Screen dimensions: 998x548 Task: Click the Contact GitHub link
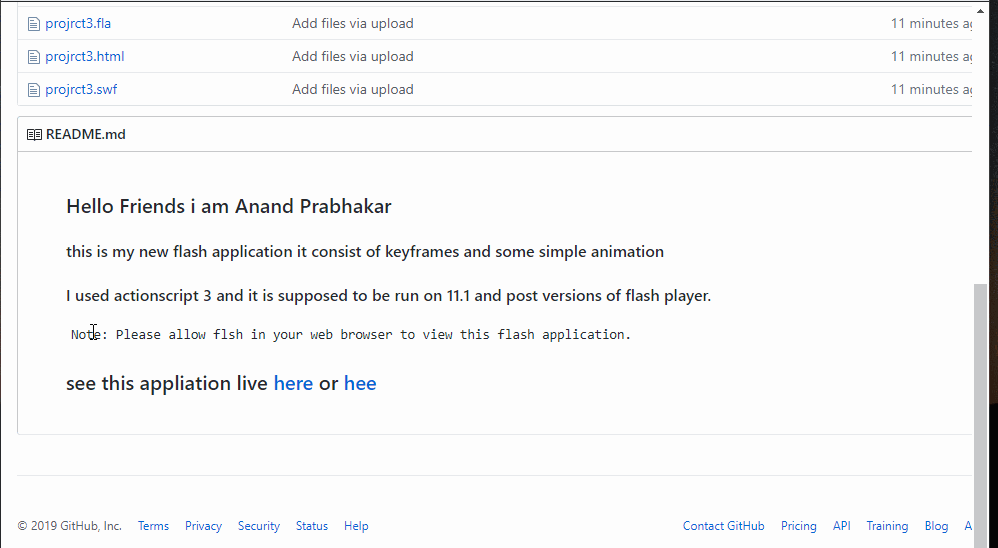point(723,526)
